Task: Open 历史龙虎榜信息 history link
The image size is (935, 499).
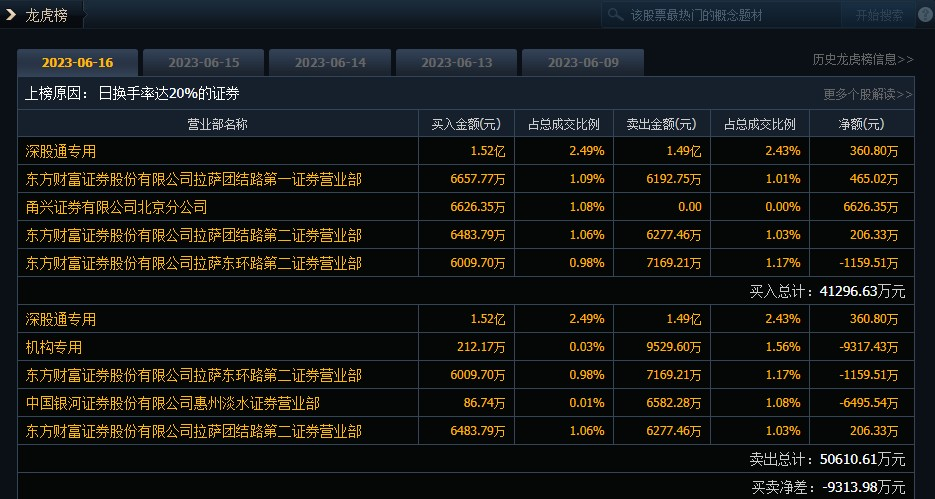Action: tap(862, 59)
